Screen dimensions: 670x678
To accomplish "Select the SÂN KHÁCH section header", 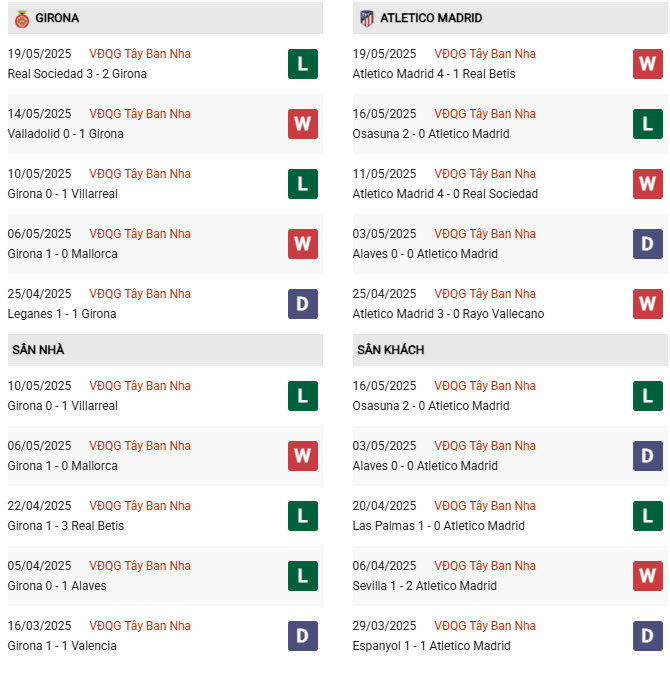I will [390, 350].
